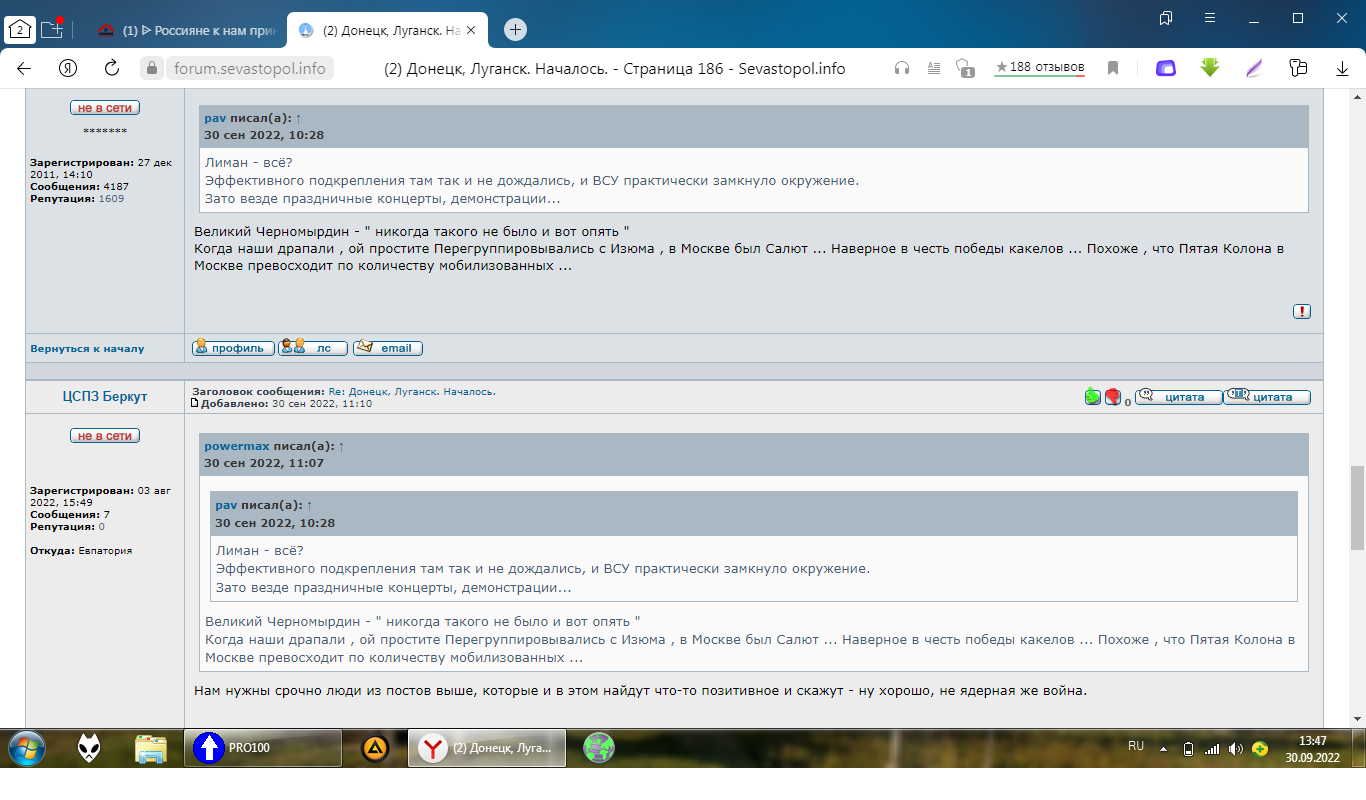Click the page vertical scrollbar thumb
Viewport: 1366px width, 800px height.
pyautogui.click(x=1357, y=508)
